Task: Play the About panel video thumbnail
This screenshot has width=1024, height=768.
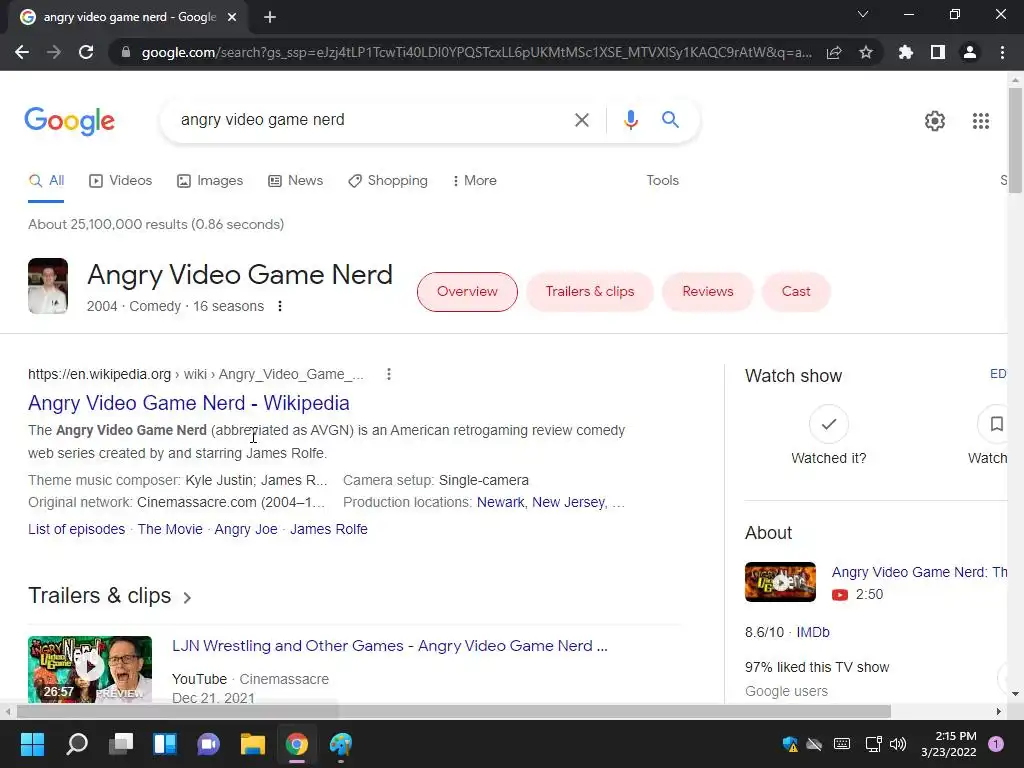Action: 780,582
